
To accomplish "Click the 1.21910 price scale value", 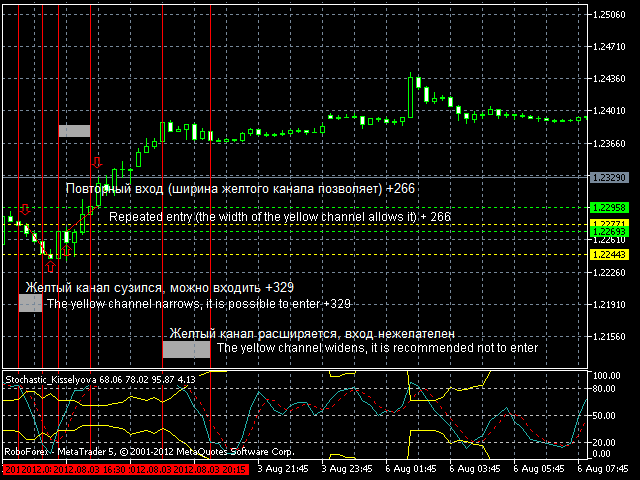I will (609, 304).
